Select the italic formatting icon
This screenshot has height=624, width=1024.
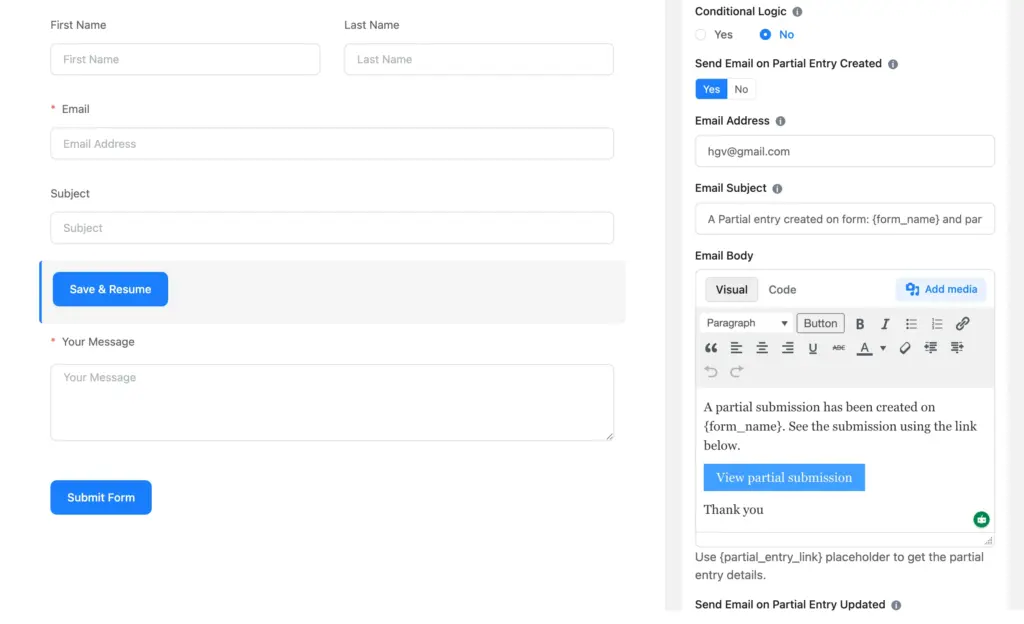point(886,323)
